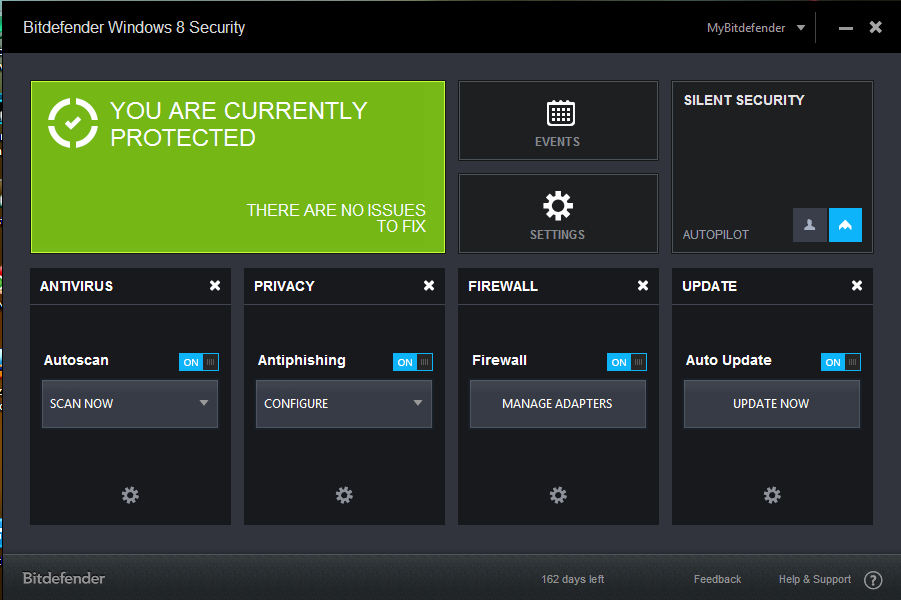Click the protected status checkmark icon
This screenshot has height=600, width=901.
73,123
